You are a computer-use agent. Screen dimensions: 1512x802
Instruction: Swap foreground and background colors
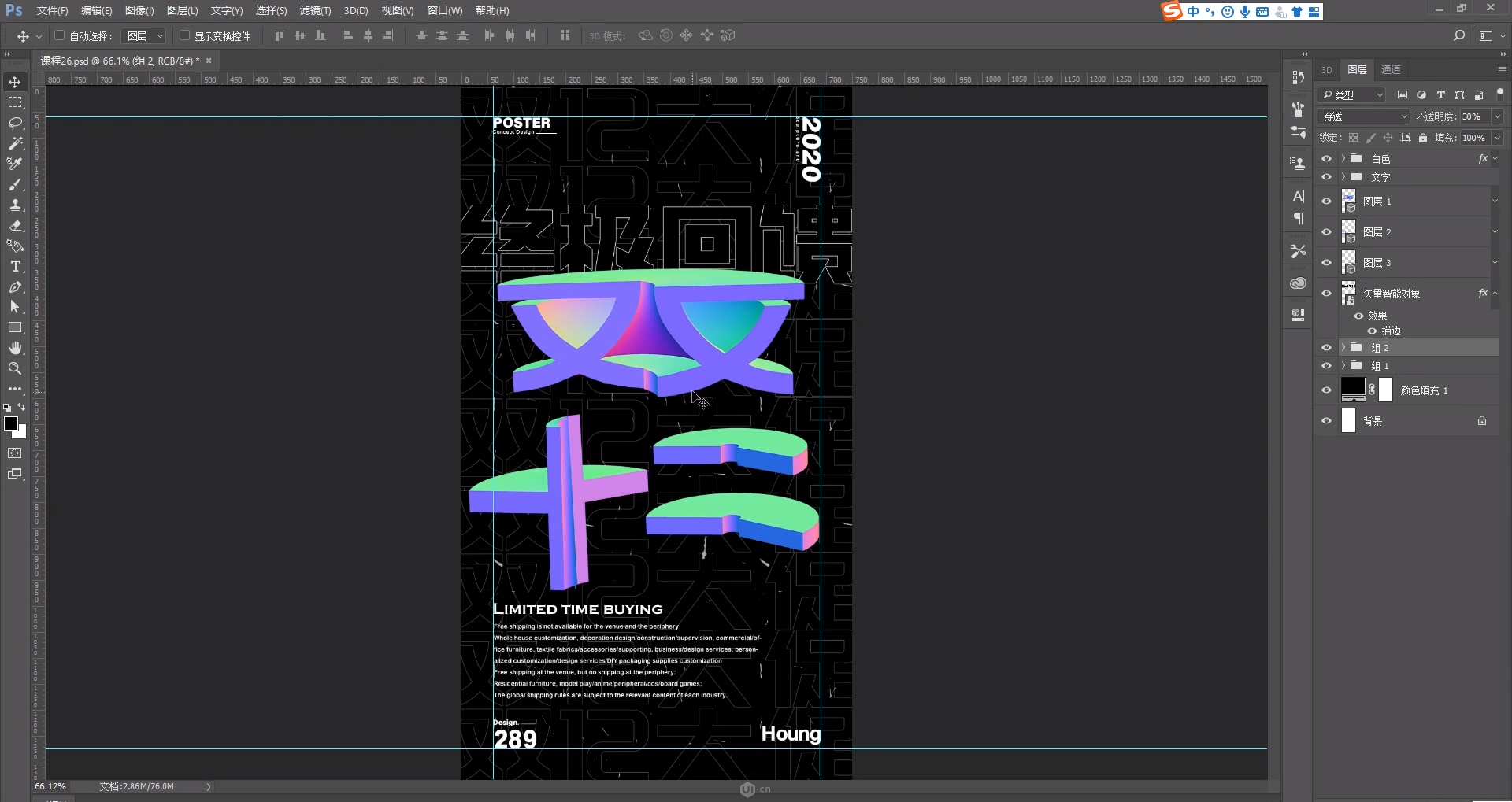point(21,408)
